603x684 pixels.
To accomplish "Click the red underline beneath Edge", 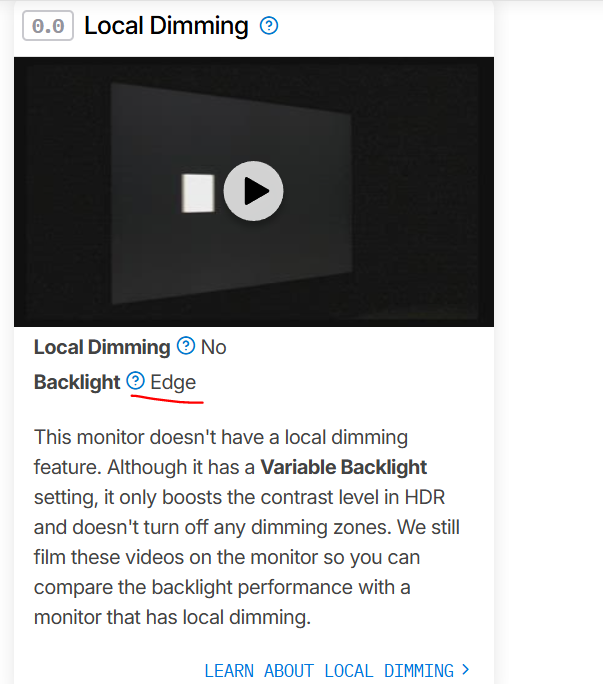I will point(167,399).
